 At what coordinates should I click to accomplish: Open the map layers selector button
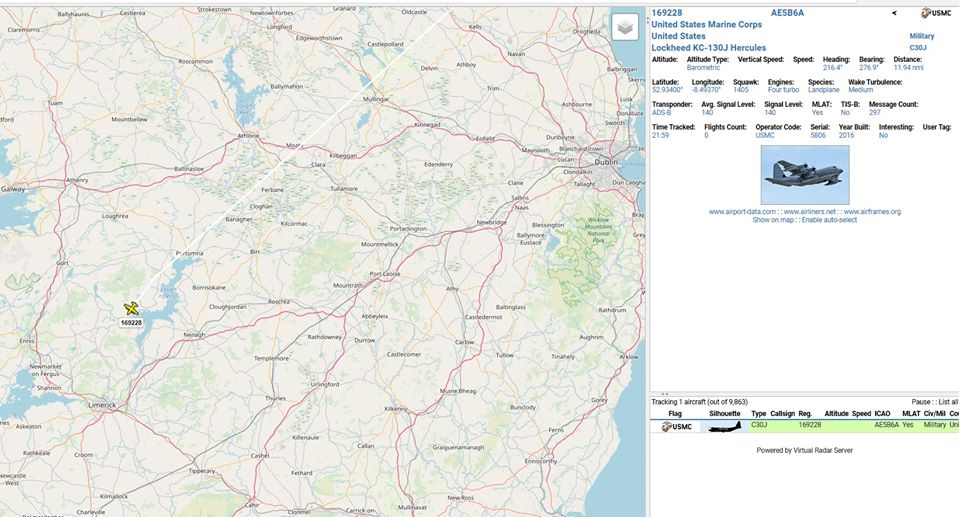[x=624, y=27]
